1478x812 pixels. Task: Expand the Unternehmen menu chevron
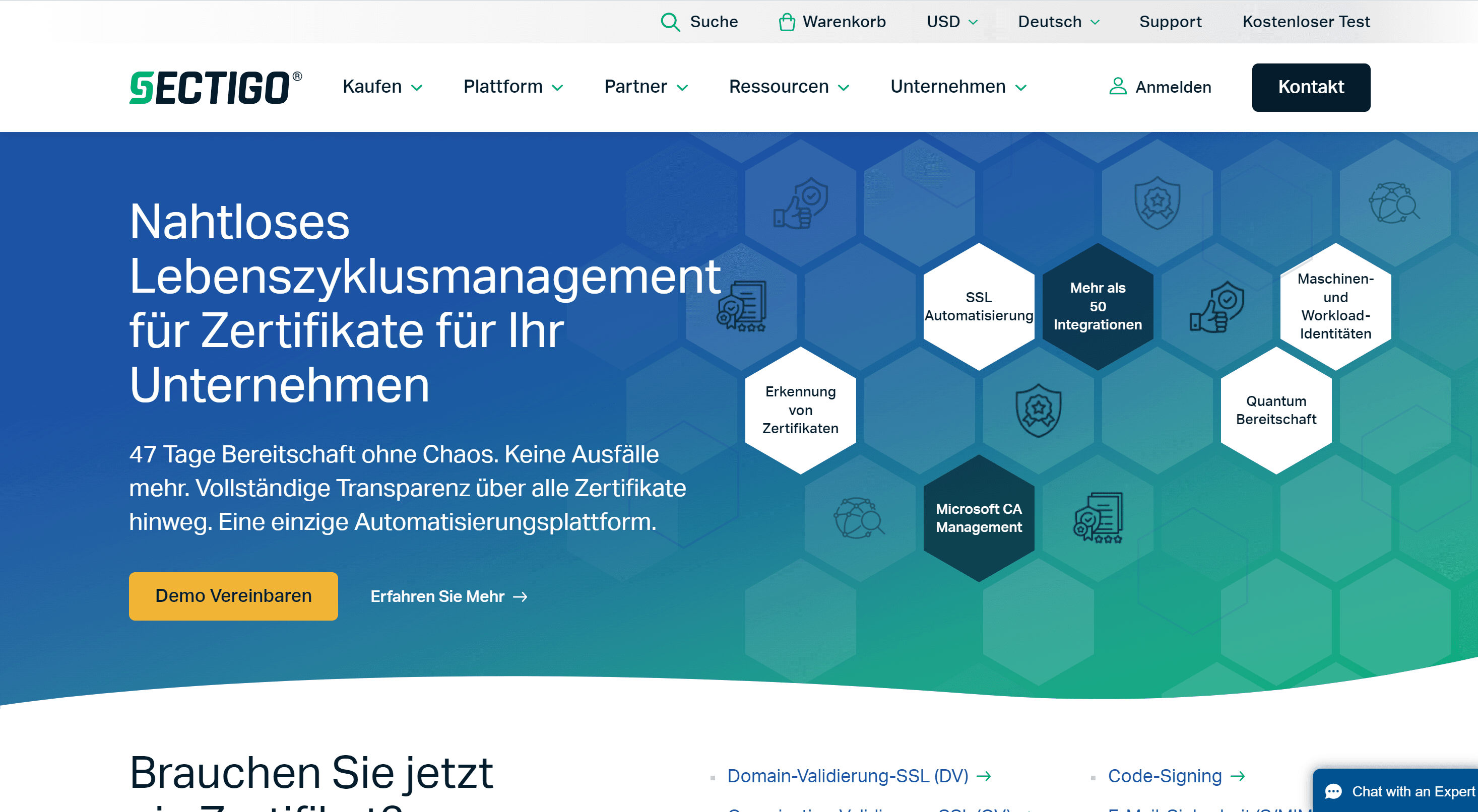(1021, 88)
